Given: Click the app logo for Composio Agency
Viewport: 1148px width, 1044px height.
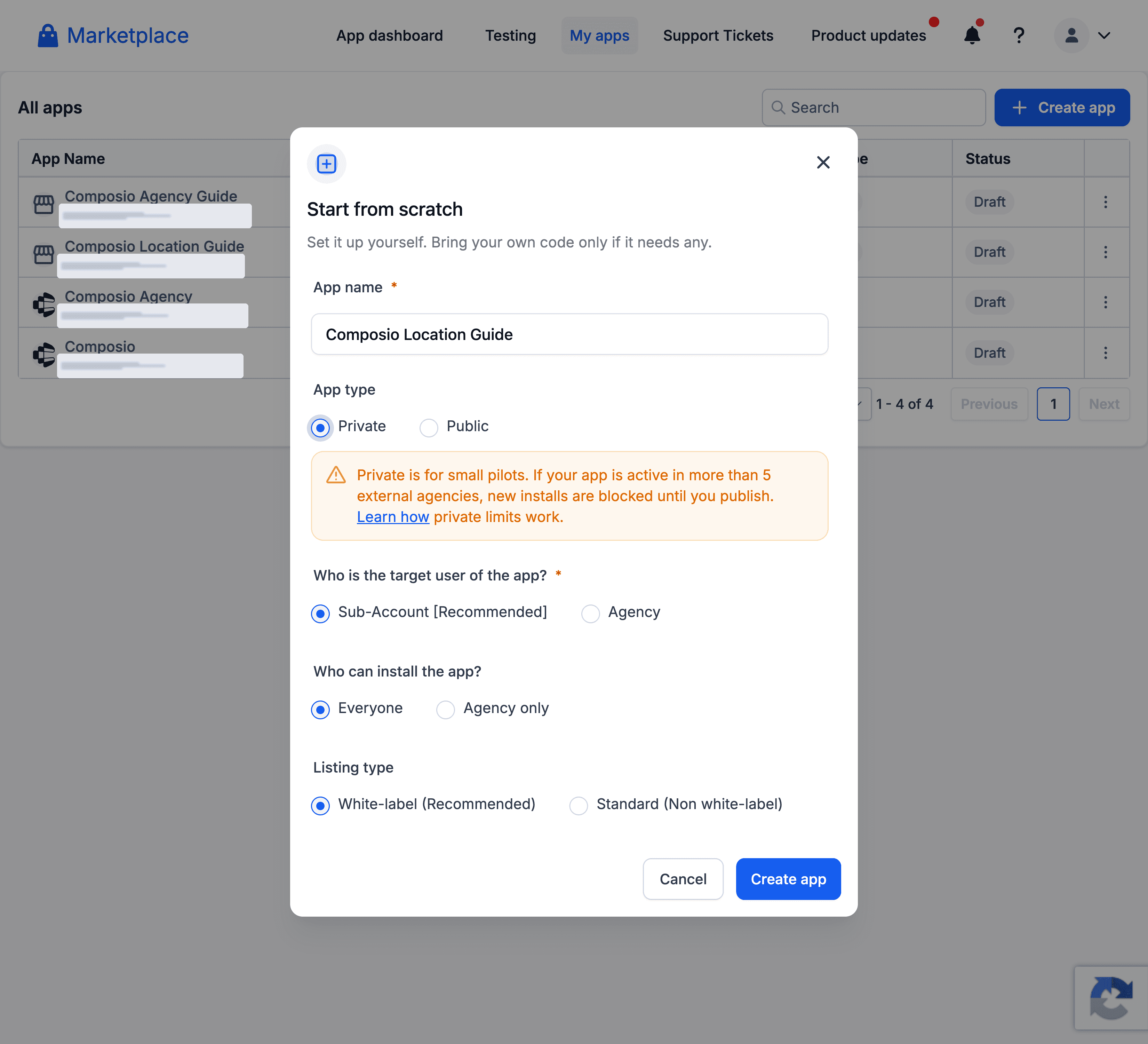Looking at the screenshot, I should click(44, 304).
